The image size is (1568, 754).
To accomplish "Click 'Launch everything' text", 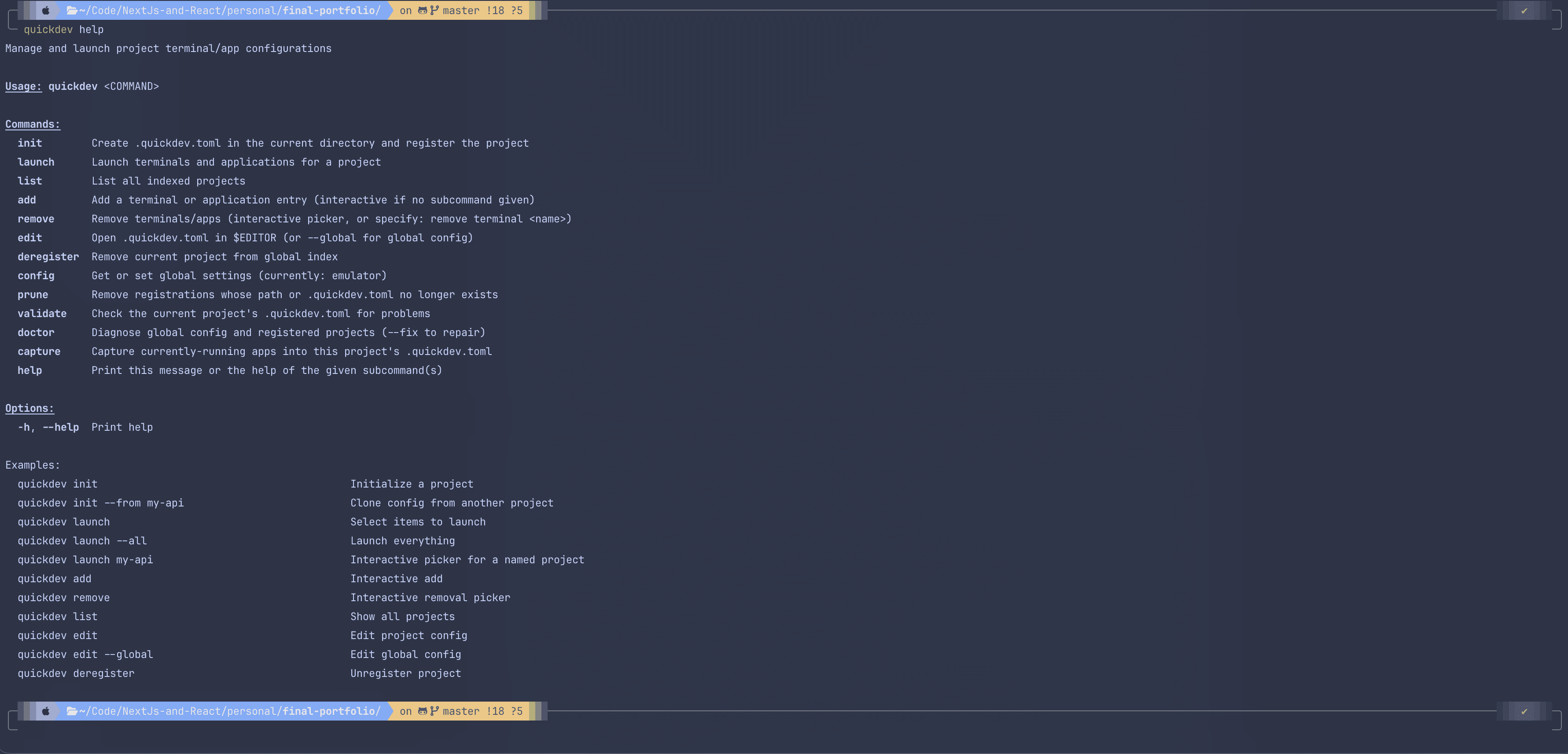I will tap(403, 541).
